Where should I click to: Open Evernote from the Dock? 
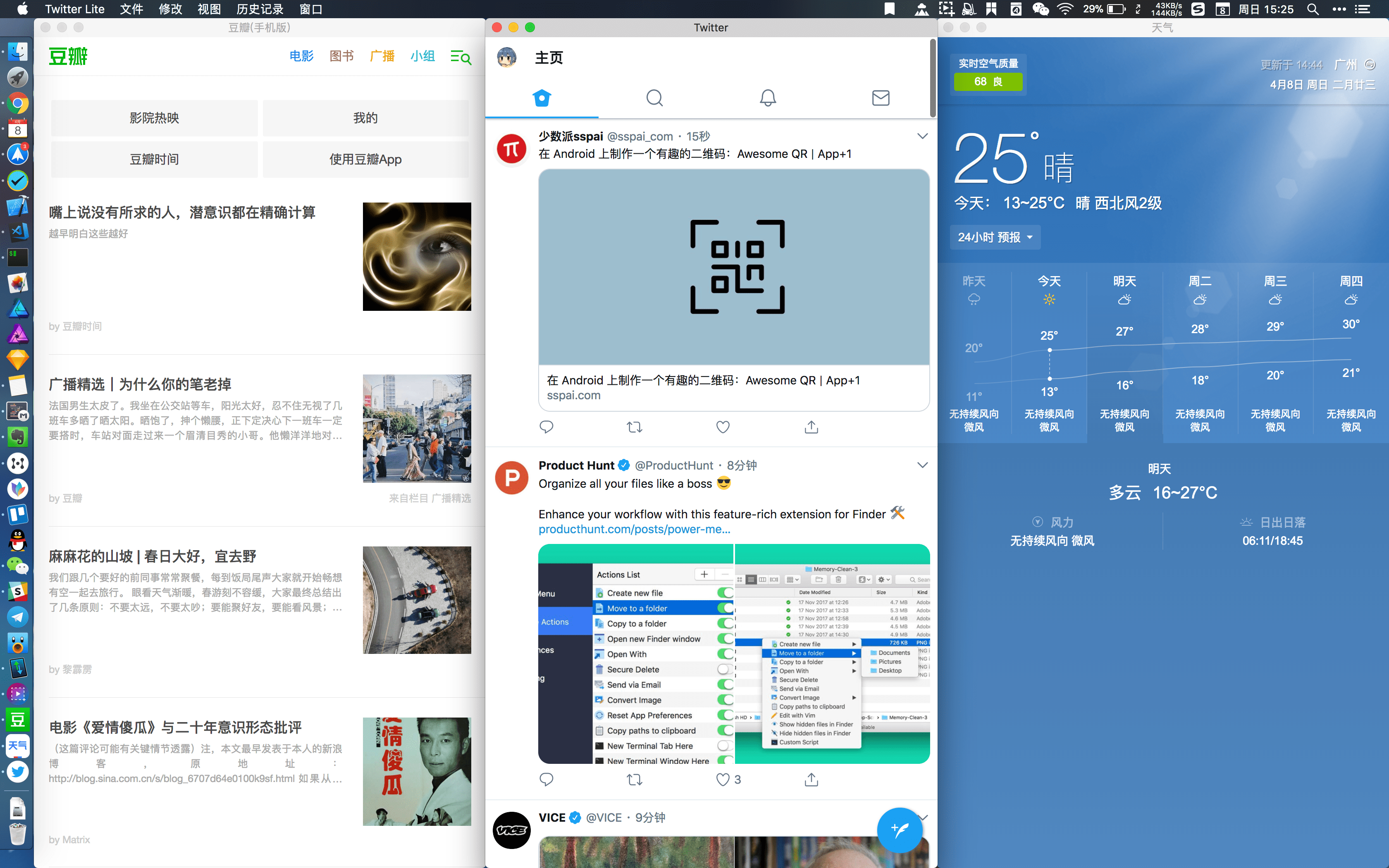(18, 437)
